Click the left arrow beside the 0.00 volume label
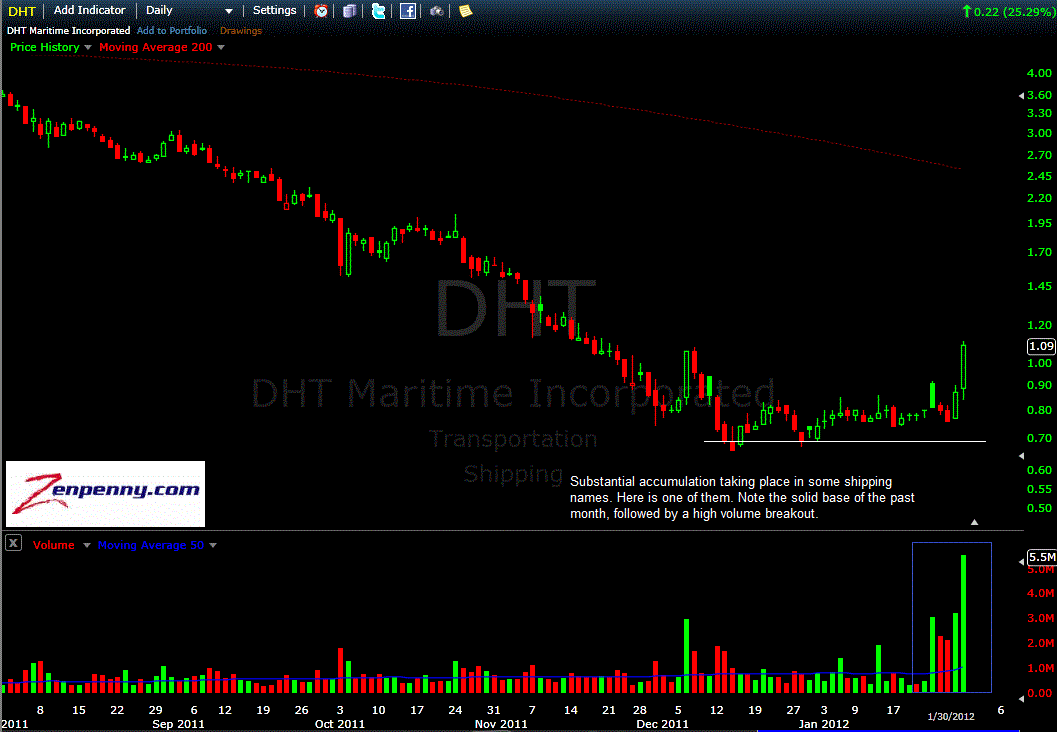1057x732 pixels. tap(1021, 698)
